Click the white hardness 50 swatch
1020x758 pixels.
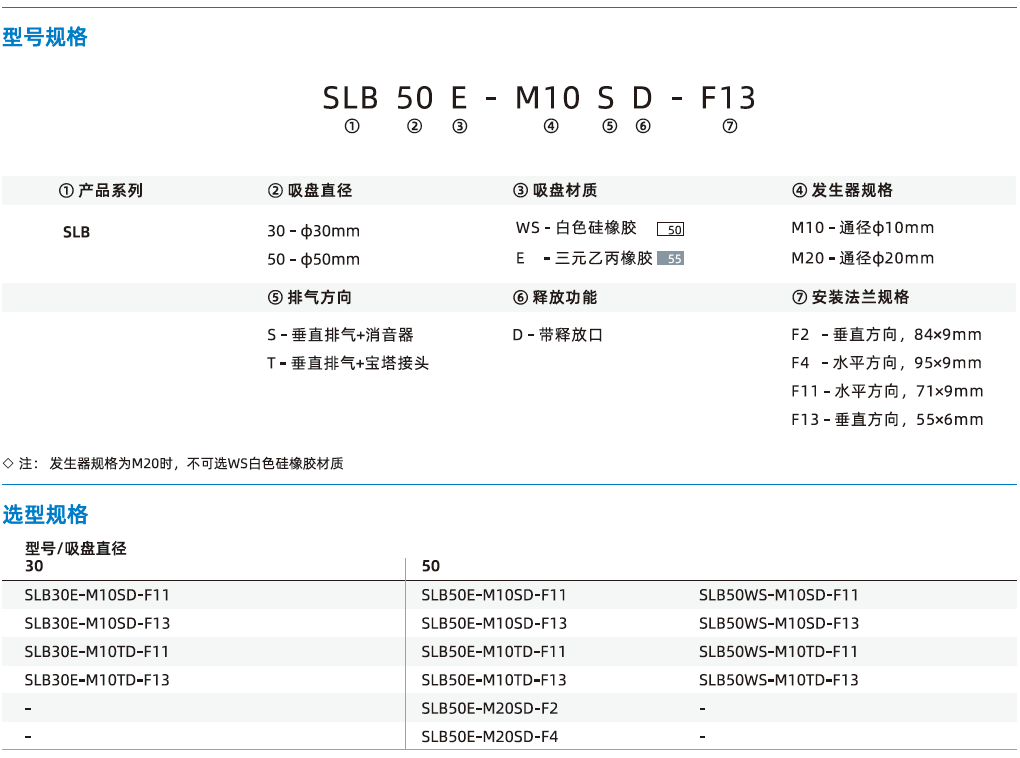(671, 229)
